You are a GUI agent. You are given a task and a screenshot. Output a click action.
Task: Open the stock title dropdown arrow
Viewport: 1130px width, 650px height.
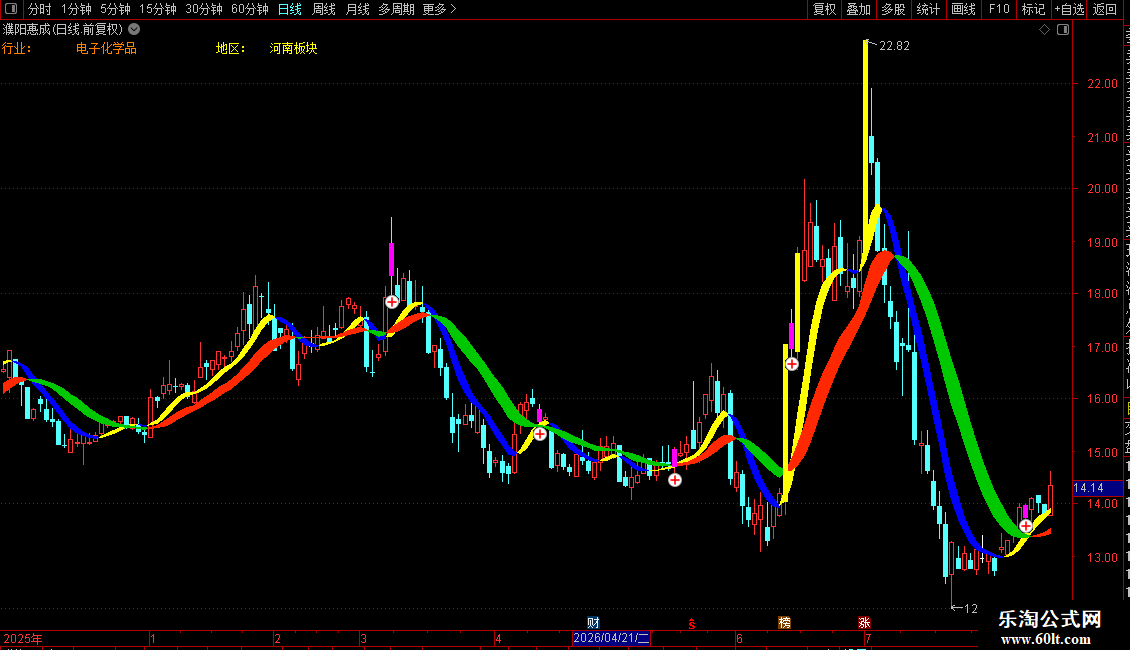(134, 30)
